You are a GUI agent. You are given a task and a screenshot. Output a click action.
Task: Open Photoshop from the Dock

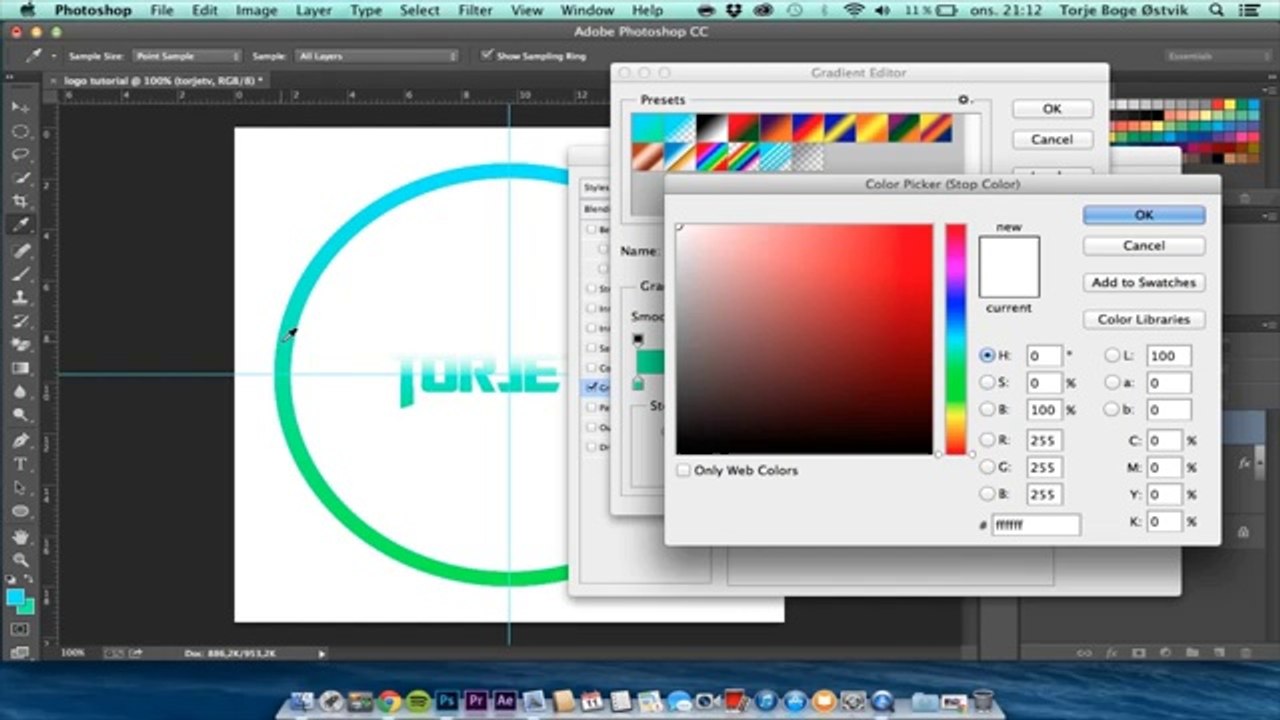(x=447, y=701)
